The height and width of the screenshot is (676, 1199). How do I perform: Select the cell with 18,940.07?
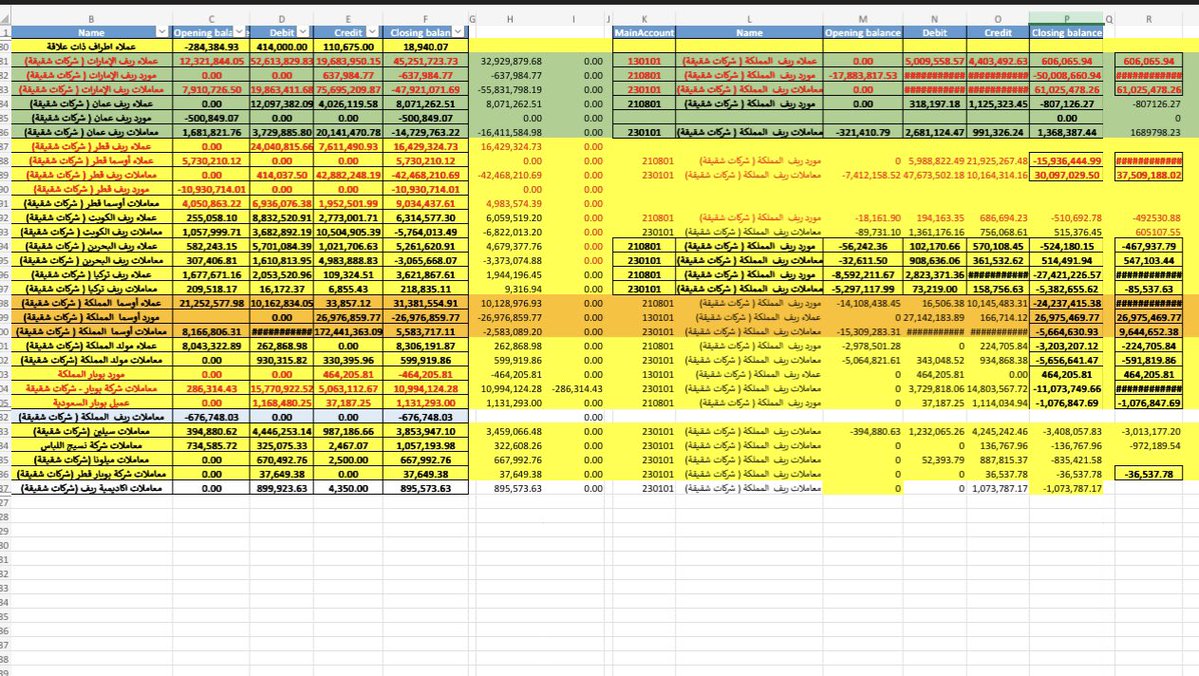pyautogui.click(x=425, y=47)
